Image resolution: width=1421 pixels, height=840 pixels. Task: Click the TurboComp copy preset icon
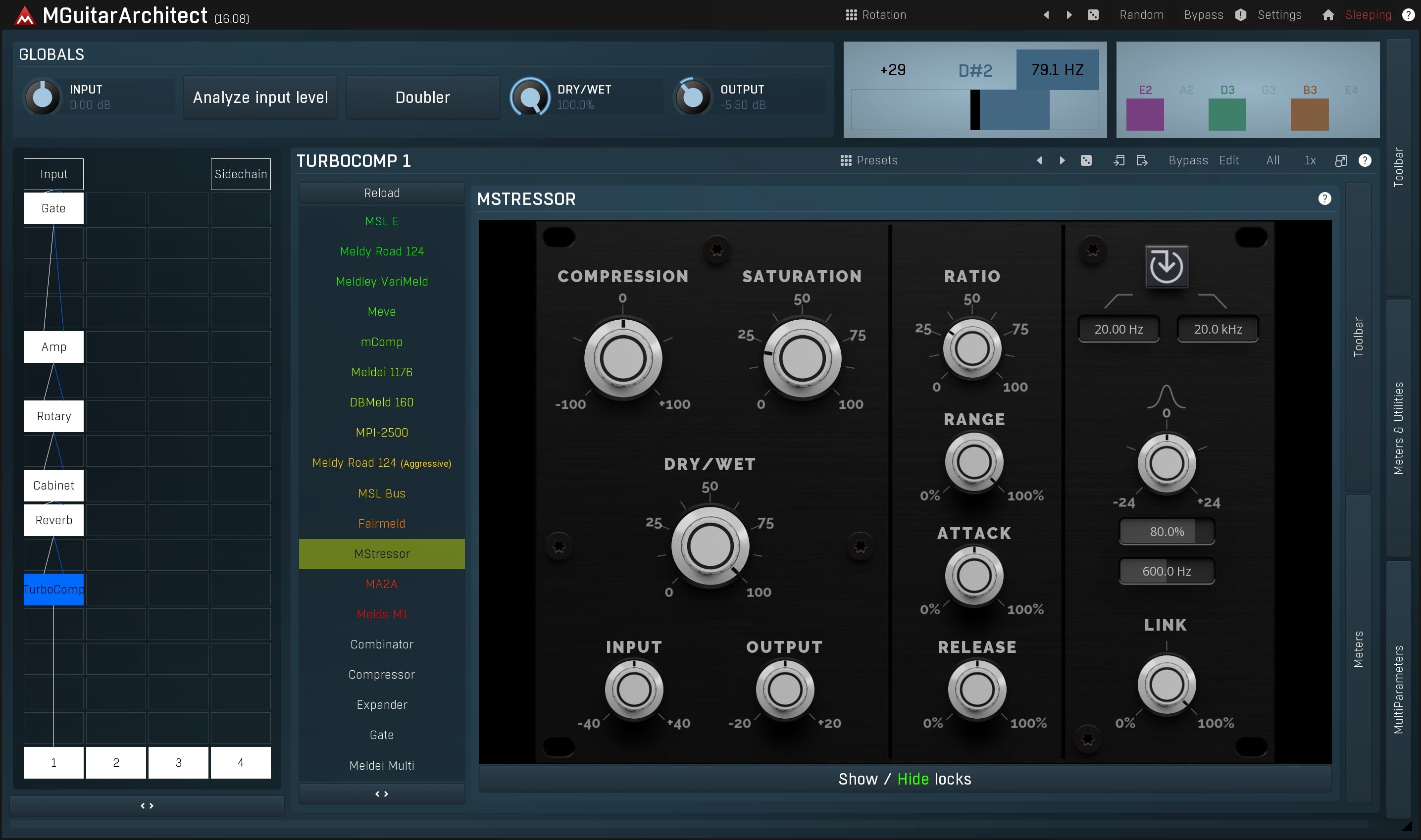click(1118, 161)
